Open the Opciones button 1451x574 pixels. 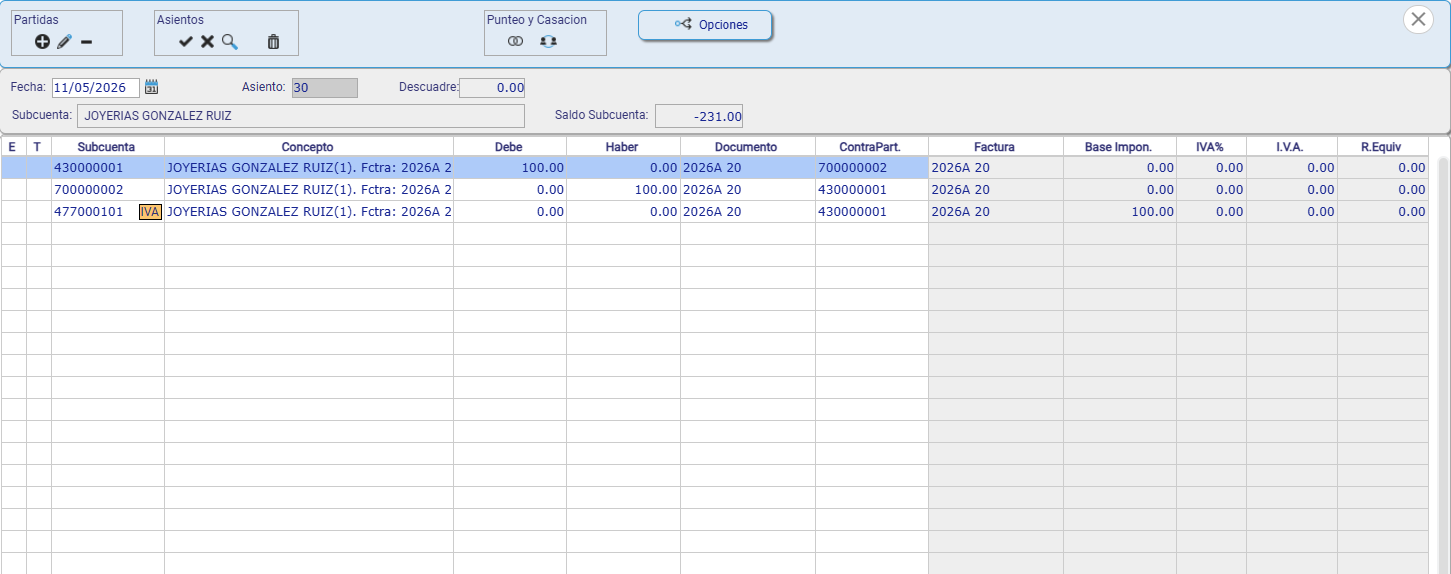click(x=705, y=25)
